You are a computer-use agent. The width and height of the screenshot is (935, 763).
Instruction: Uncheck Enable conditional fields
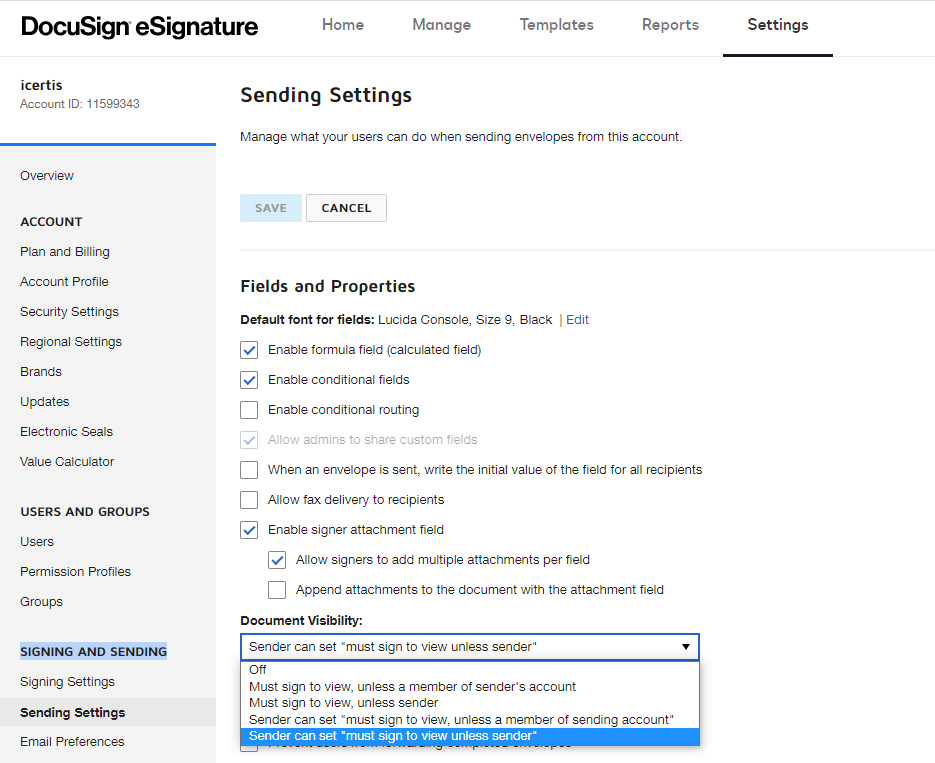pyautogui.click(x=250, y=380)
